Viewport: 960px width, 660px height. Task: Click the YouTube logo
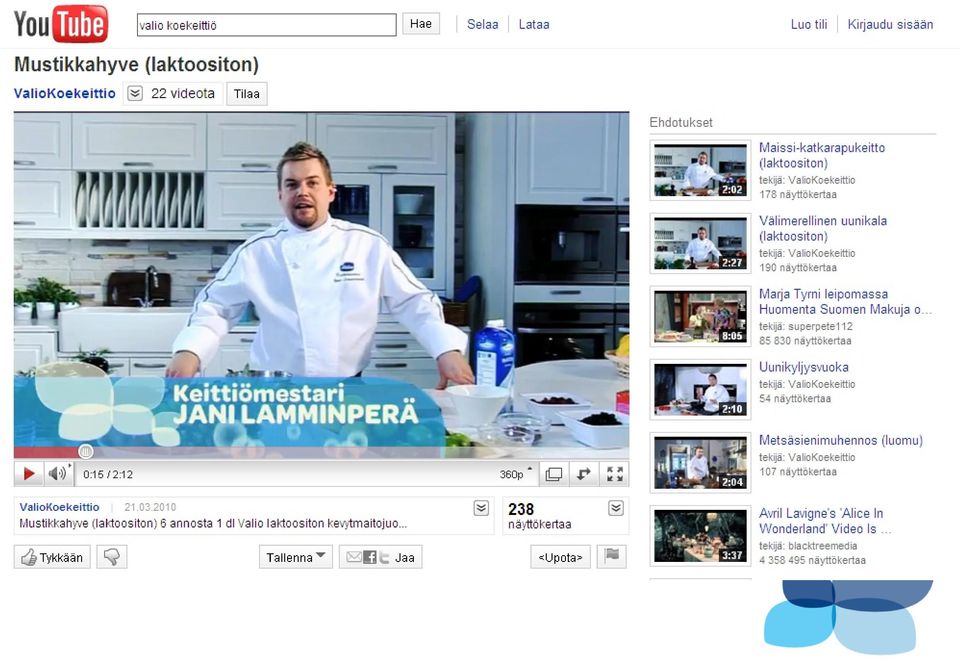(61, 24)
